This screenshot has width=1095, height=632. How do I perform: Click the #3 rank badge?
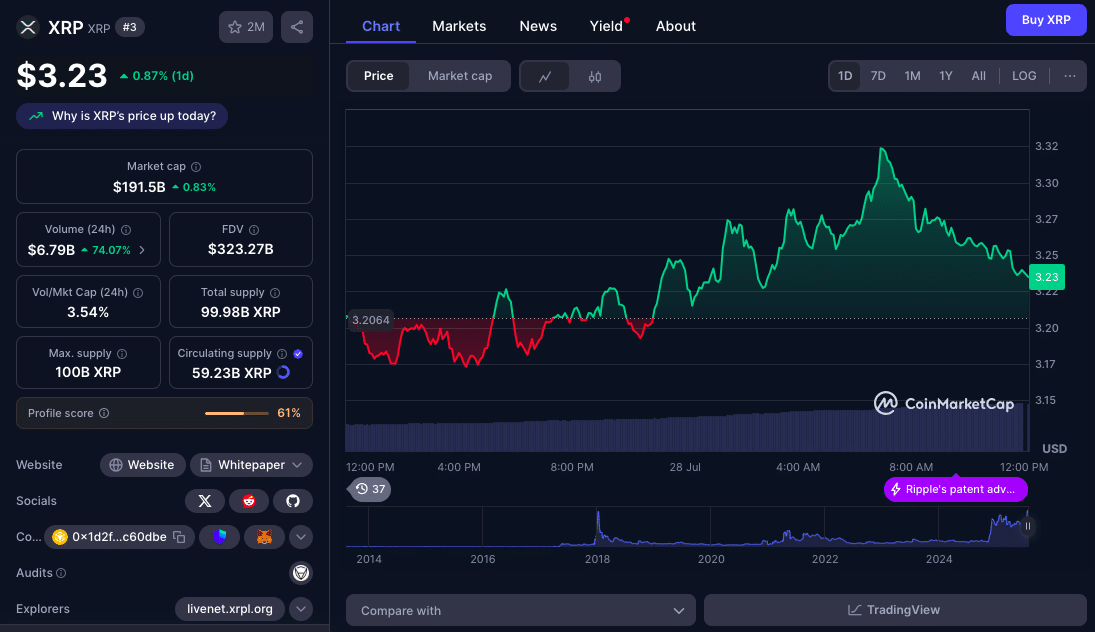click(x=130, y=27)
